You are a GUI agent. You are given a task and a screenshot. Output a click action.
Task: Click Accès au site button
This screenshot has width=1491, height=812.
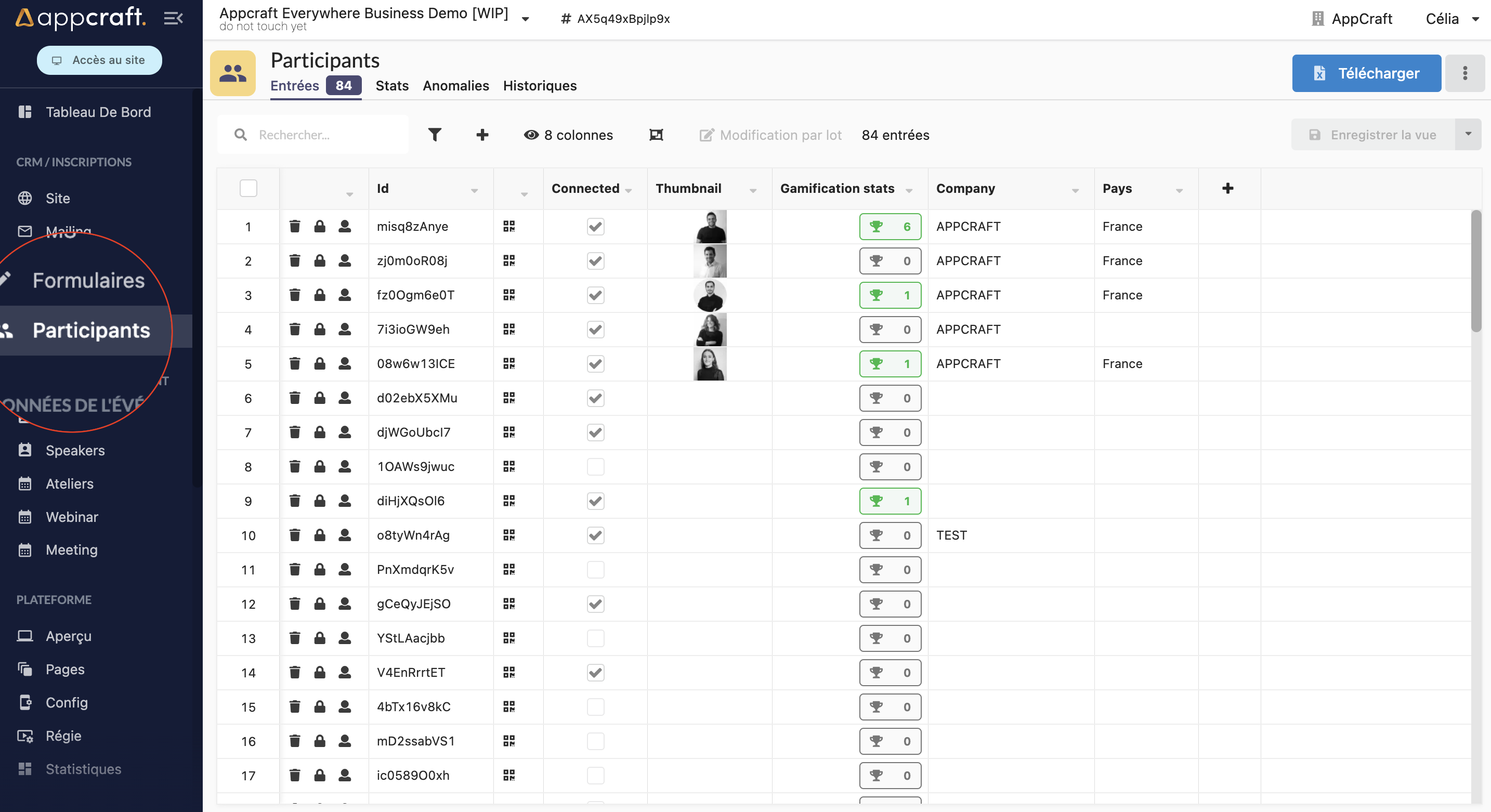(99, 60)
